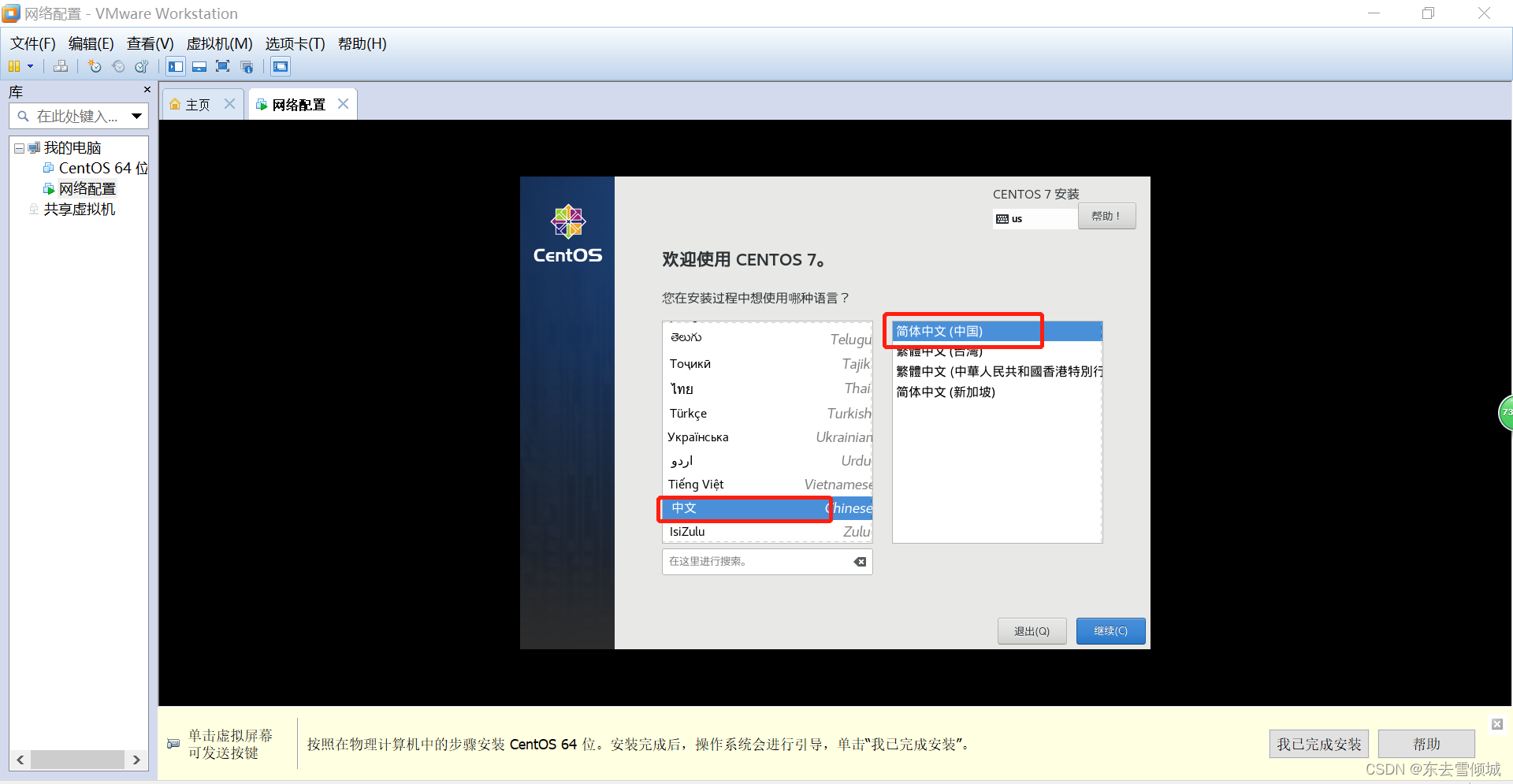
Task: Click keyboard icon beside 单击虚拟屏幕
Action: coord(173,744)
